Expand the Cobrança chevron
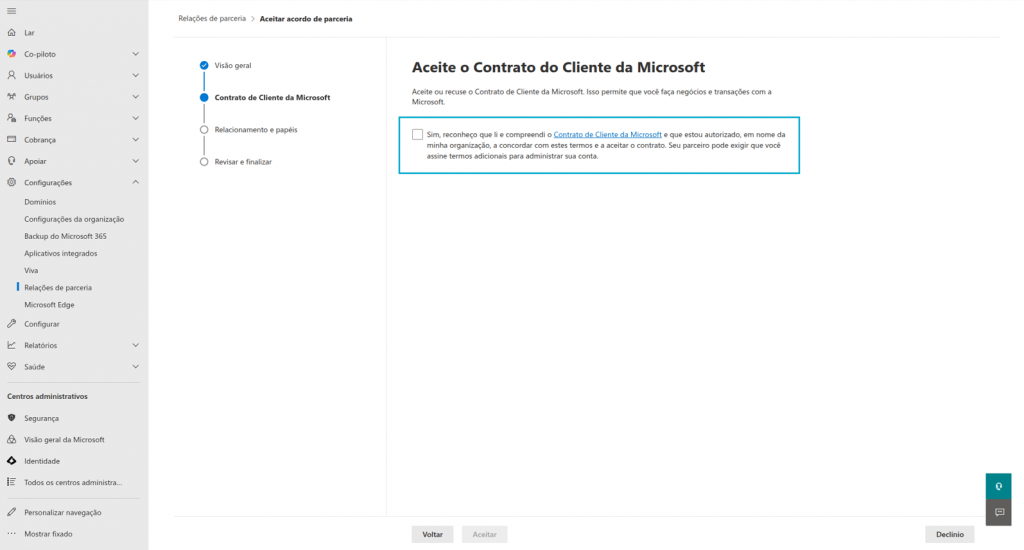The width and height of the screenshot is (1024, 550). pyautogui.click(x=135, y=139)
